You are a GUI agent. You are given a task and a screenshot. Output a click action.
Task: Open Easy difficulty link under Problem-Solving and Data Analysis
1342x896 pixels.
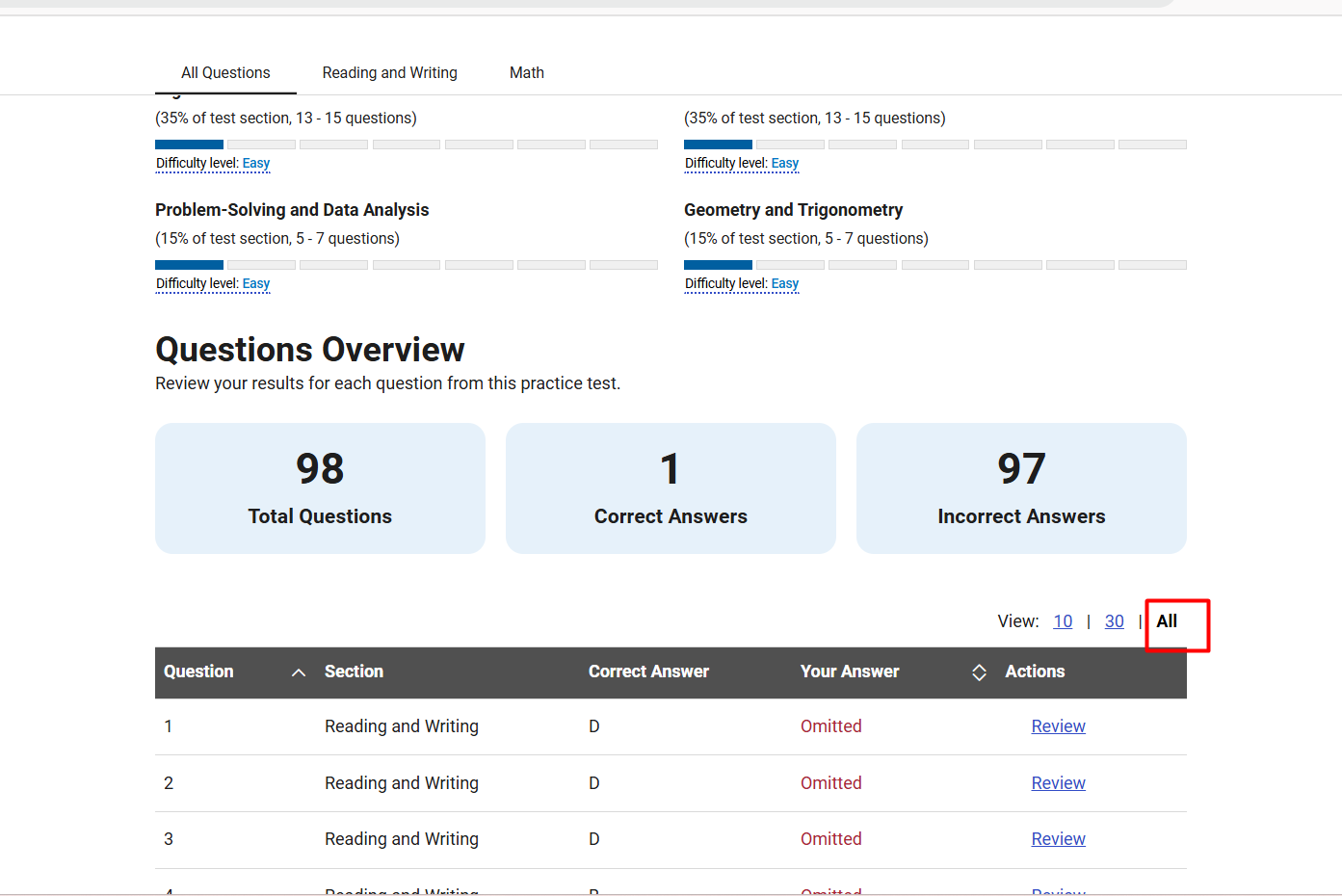click(x=255, y=284)
